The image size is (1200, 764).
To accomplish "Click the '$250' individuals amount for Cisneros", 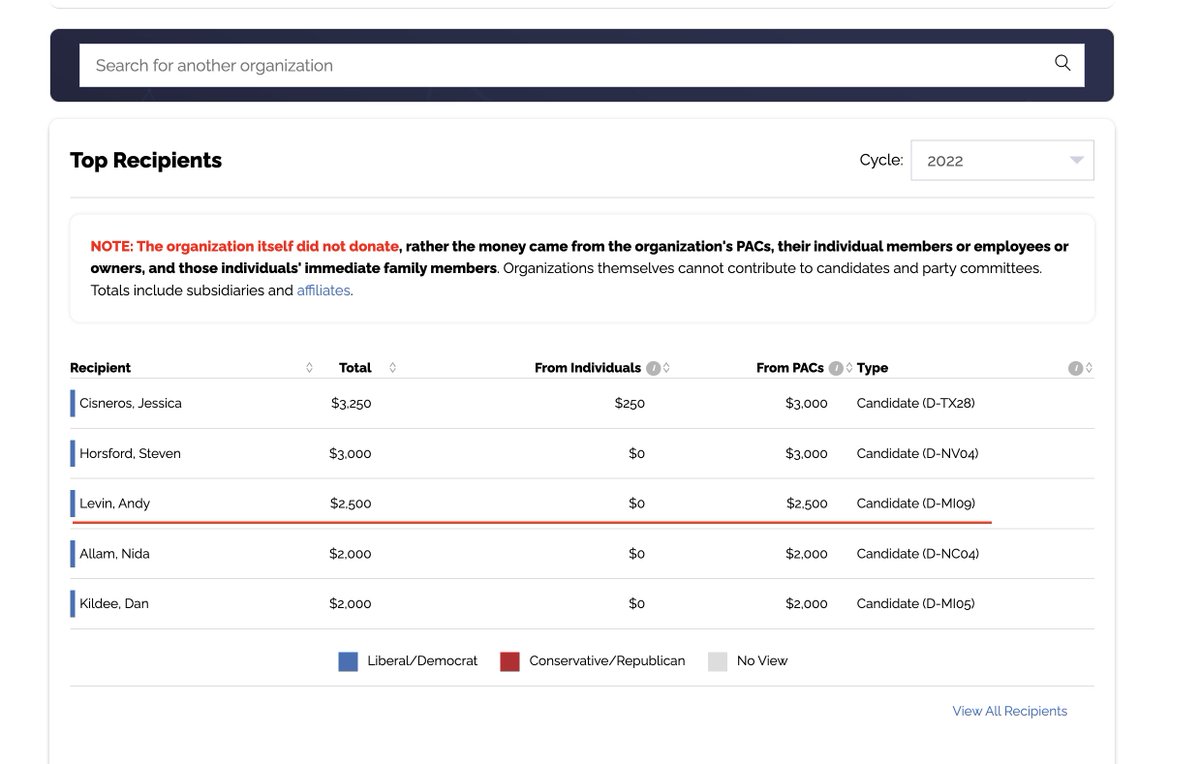I will [x=630, y=403].
